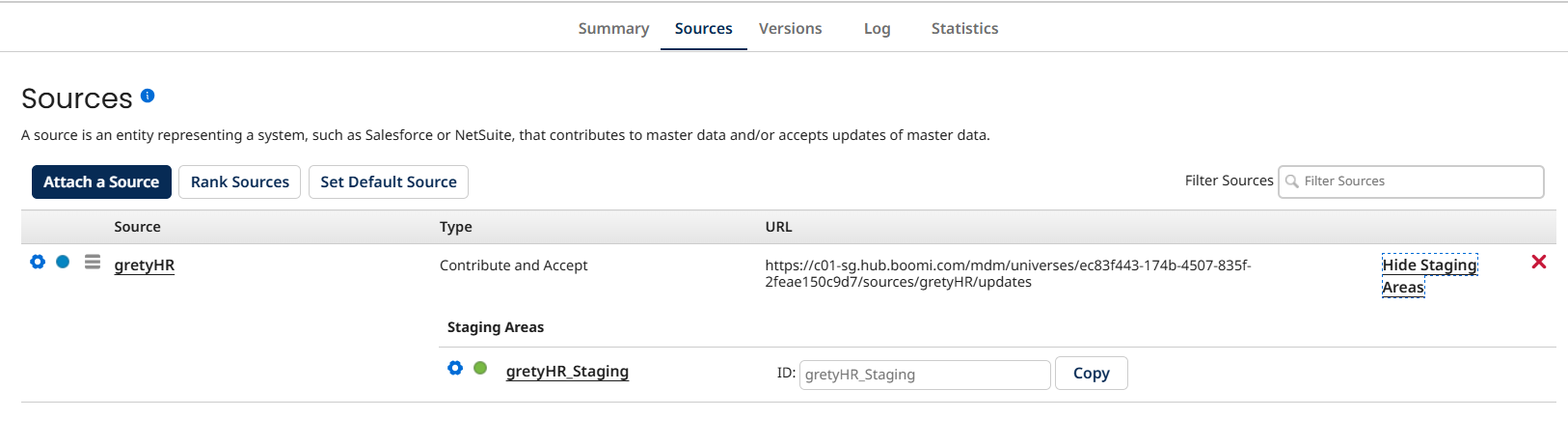The width and height of the screenshot is (1568, 446).
Task: Click the gear icon beside gretyHR source
Action: point(38,262)
